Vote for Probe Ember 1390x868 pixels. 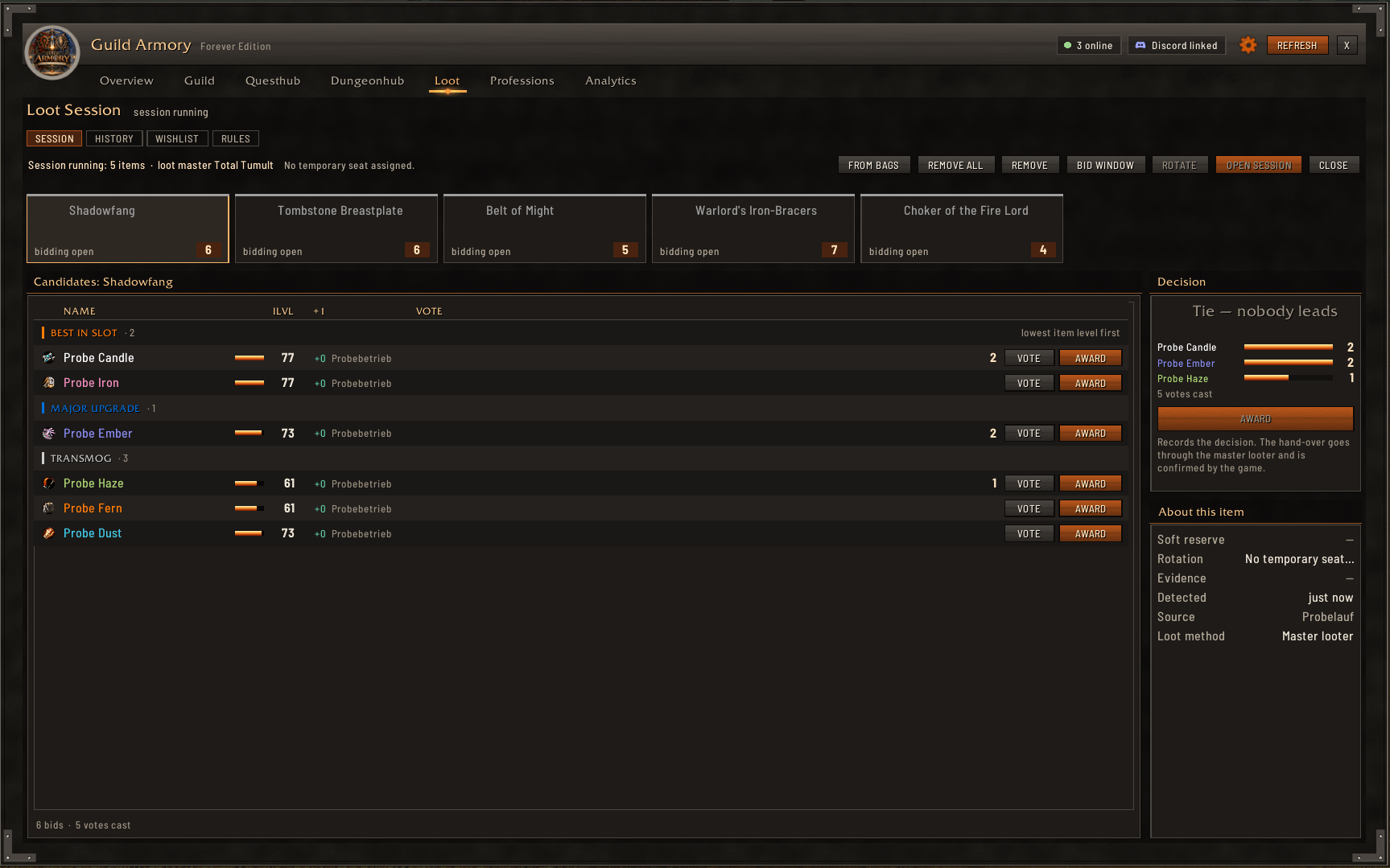click(x=1029, y=434)
